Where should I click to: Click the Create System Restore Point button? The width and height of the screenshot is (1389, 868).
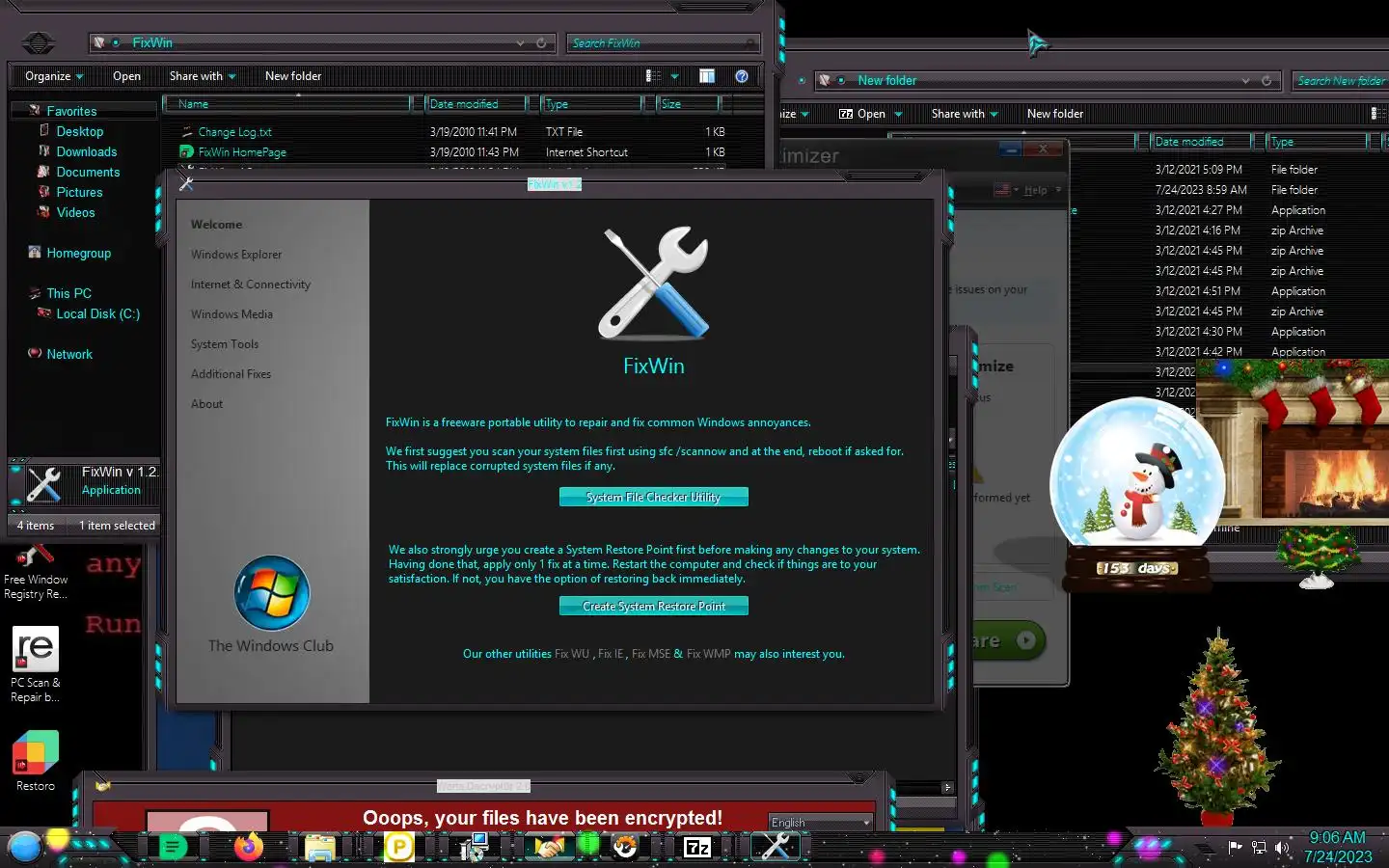[654, 606]
